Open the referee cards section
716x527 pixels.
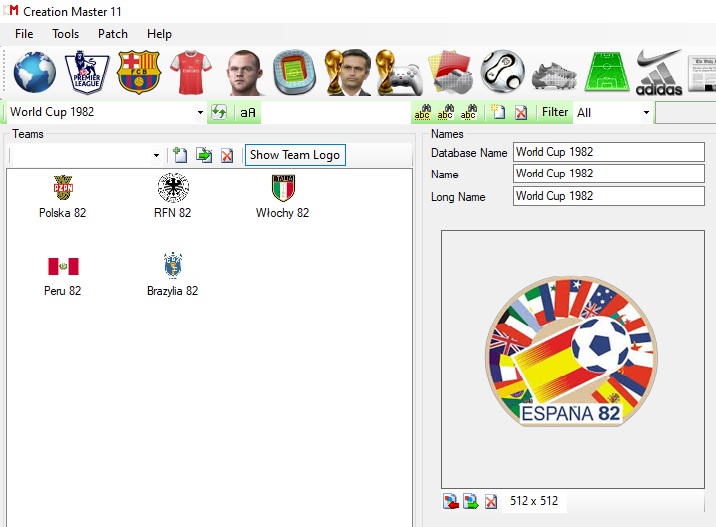[x=450, y=72]
